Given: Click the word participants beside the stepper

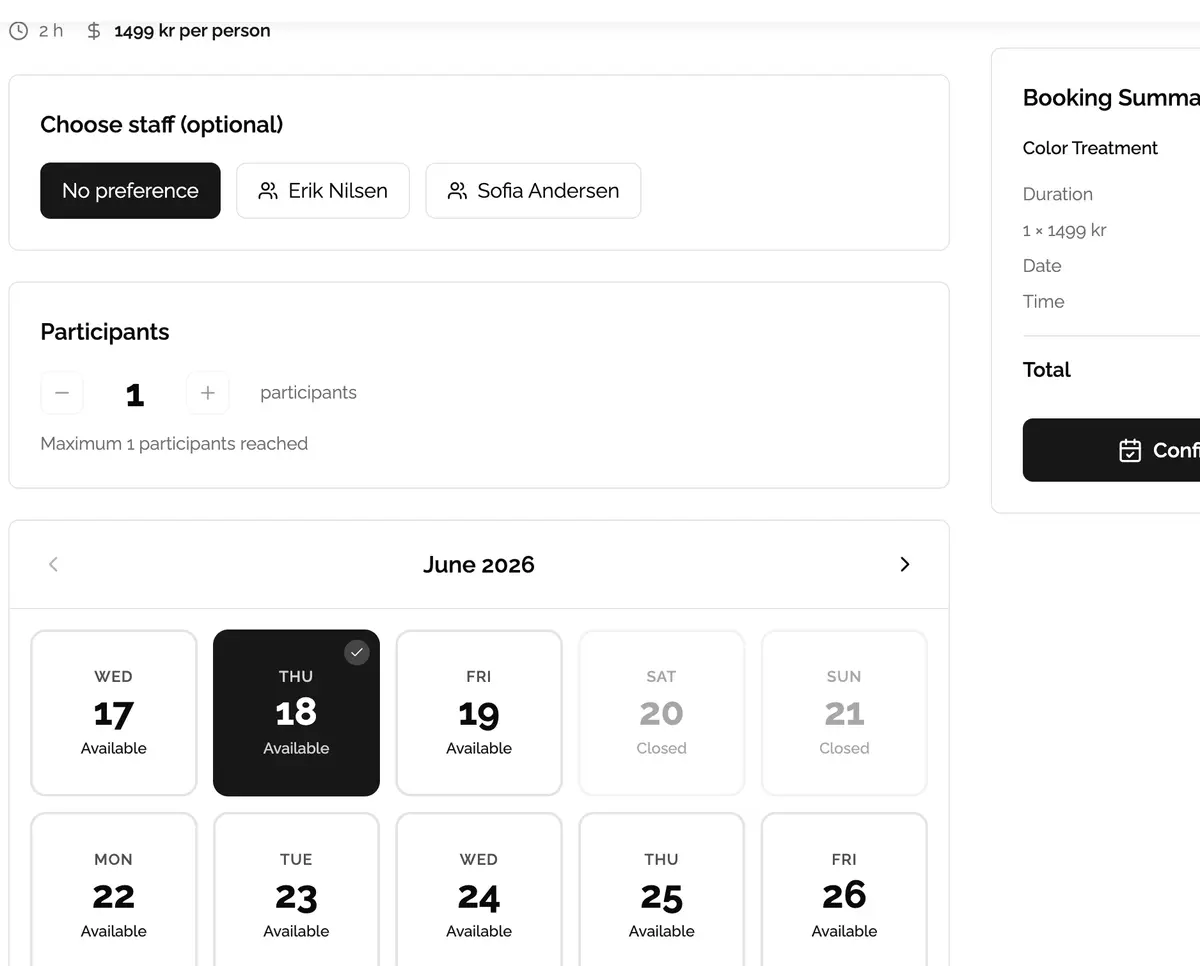Looking at the screenshot, I should [308, 393].
